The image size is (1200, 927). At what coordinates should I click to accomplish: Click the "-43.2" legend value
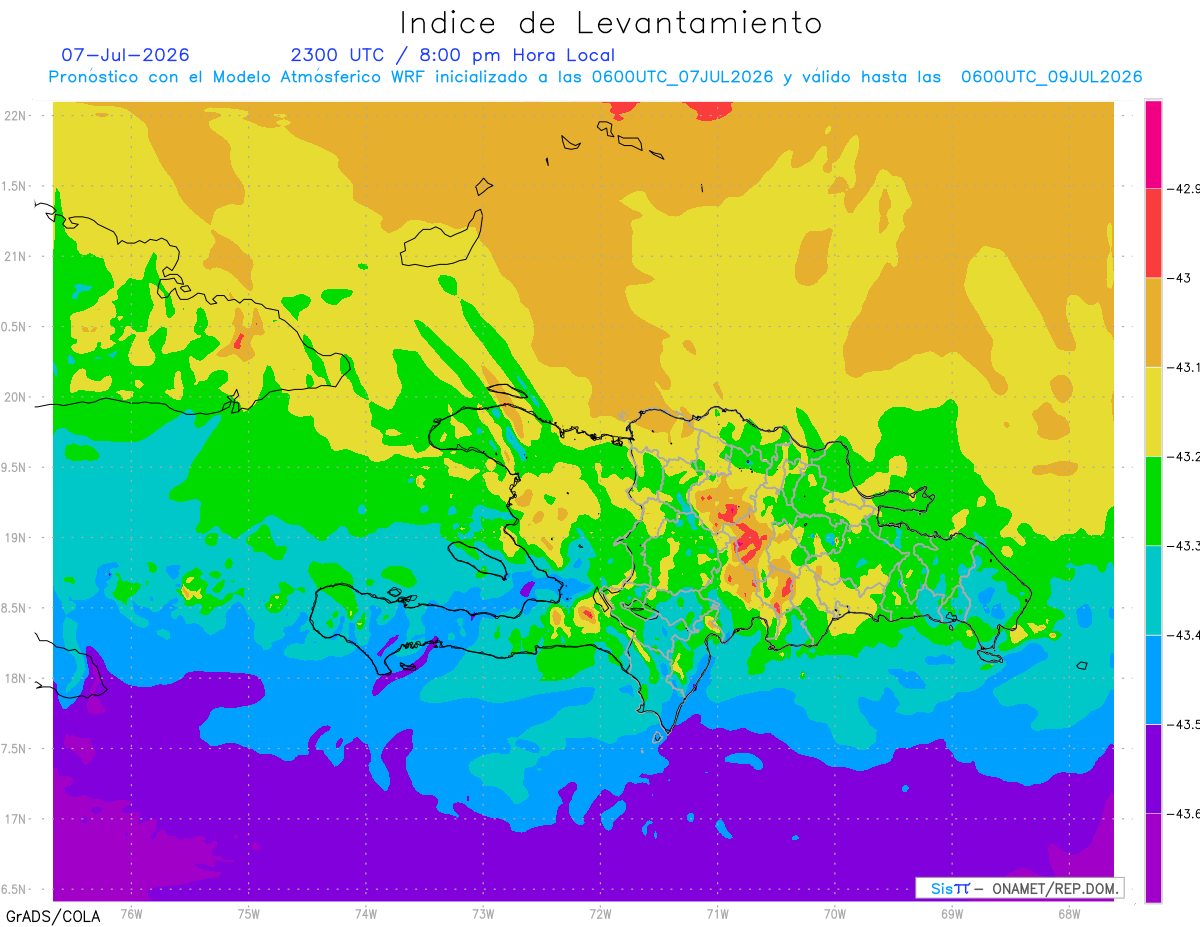click(1185, 456)
